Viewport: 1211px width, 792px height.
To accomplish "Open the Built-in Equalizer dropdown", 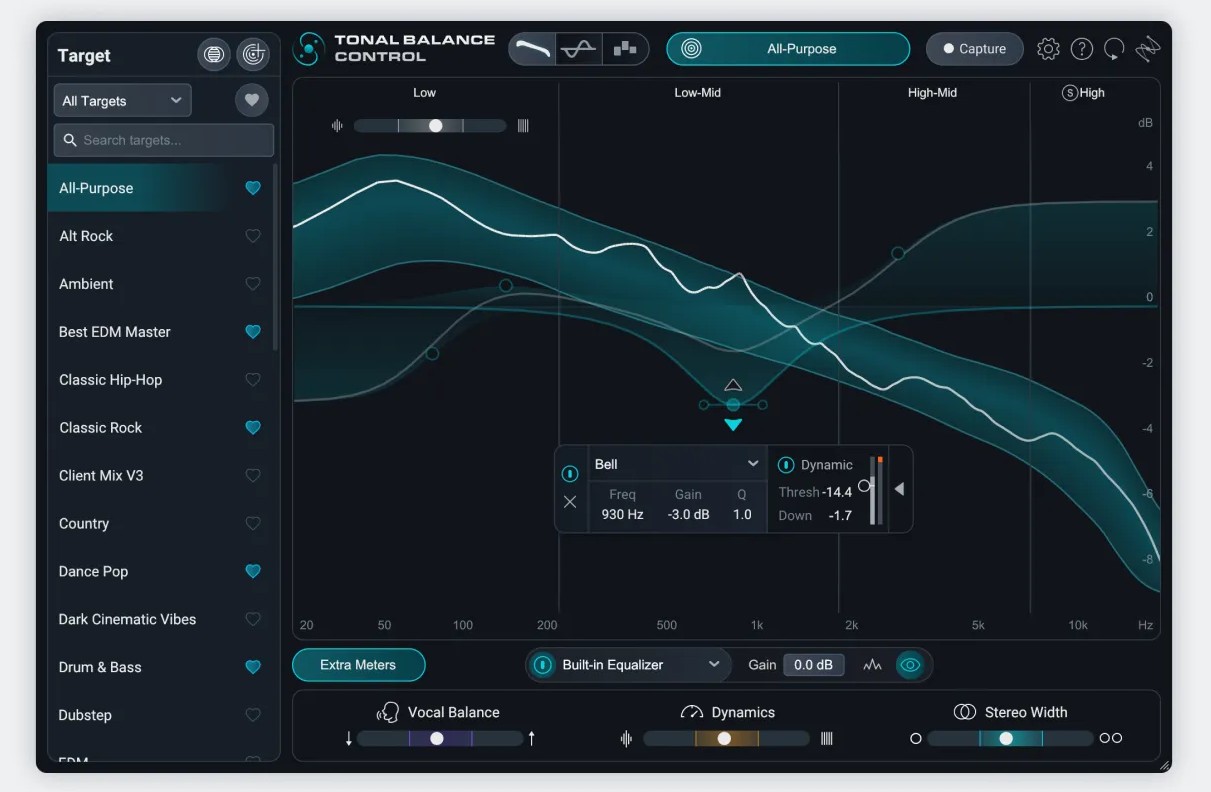I will (x=713, y=665).
